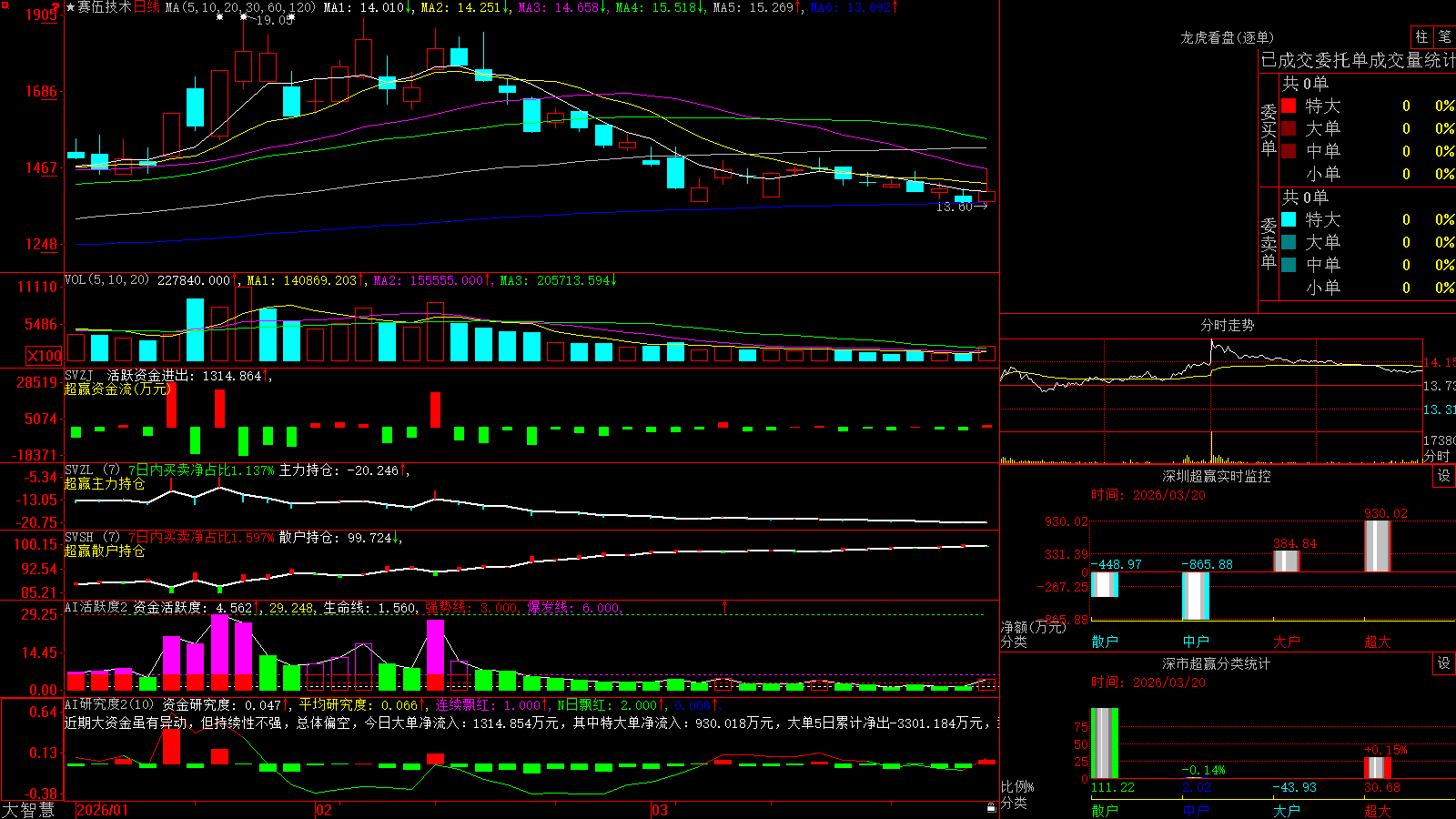Switch order view to 笔 mode
This screenshot has height=819, width=1456.
click(x=1444, y=36)
